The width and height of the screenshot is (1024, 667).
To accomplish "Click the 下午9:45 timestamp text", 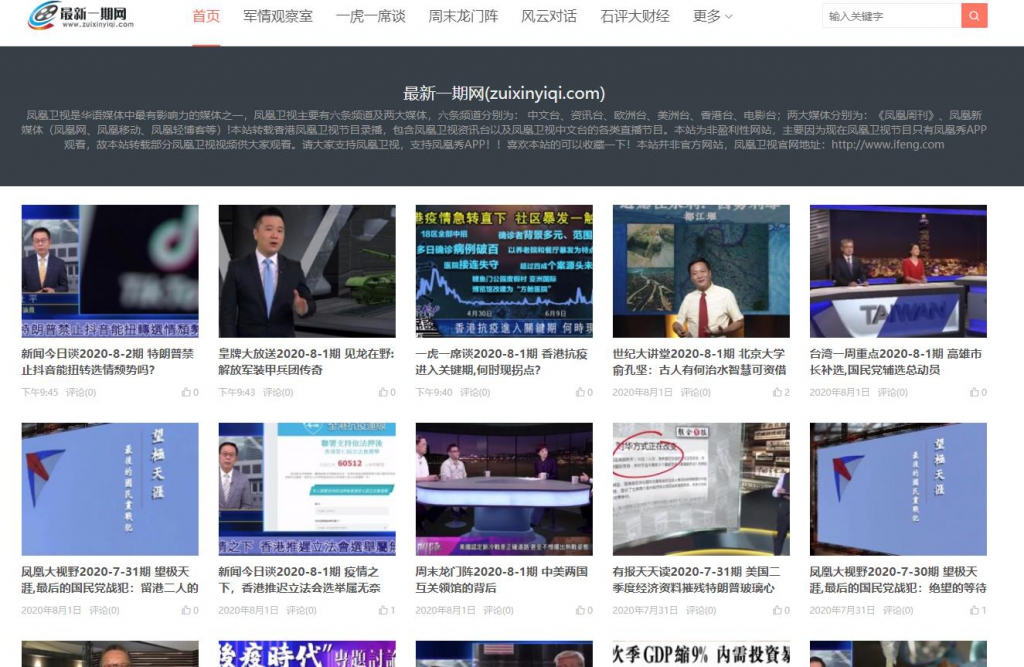I will point(40,393).
